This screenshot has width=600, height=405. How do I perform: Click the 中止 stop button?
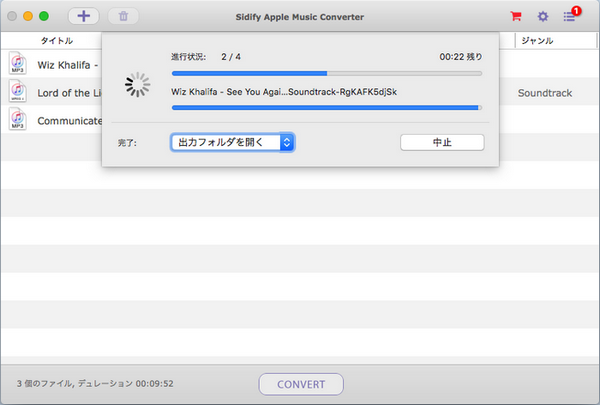(x=442, y=142)
